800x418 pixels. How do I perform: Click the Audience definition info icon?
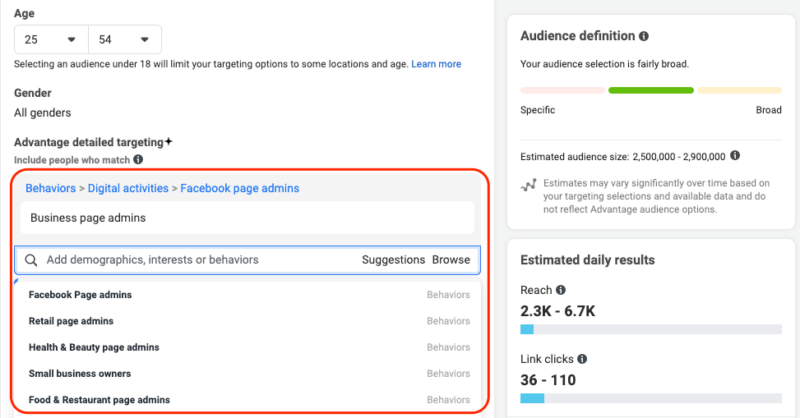[644, 36]
